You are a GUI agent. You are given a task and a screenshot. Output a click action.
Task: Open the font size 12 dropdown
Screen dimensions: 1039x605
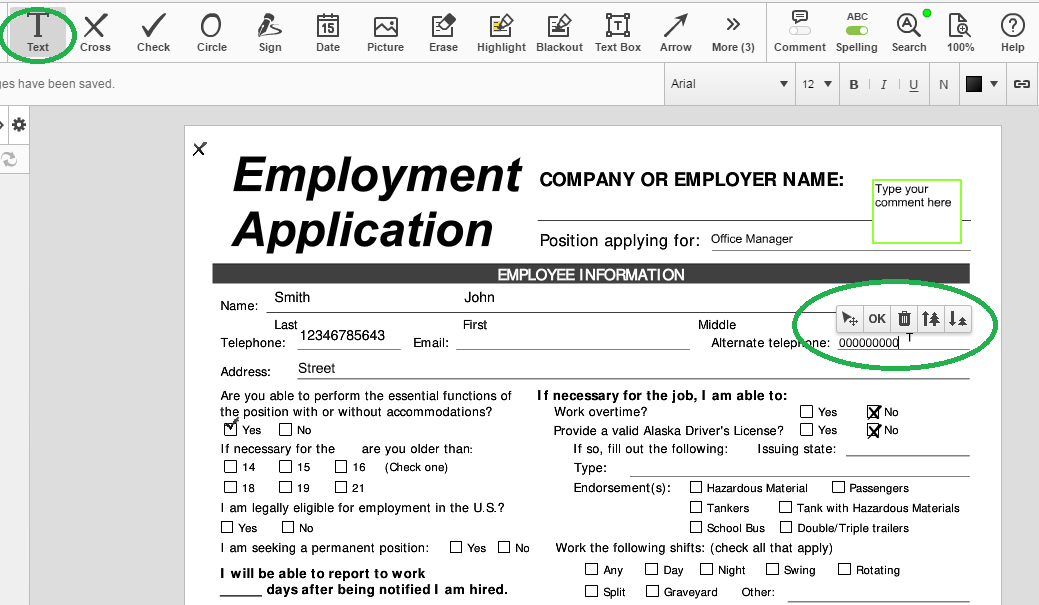click(x=816, y=84)
